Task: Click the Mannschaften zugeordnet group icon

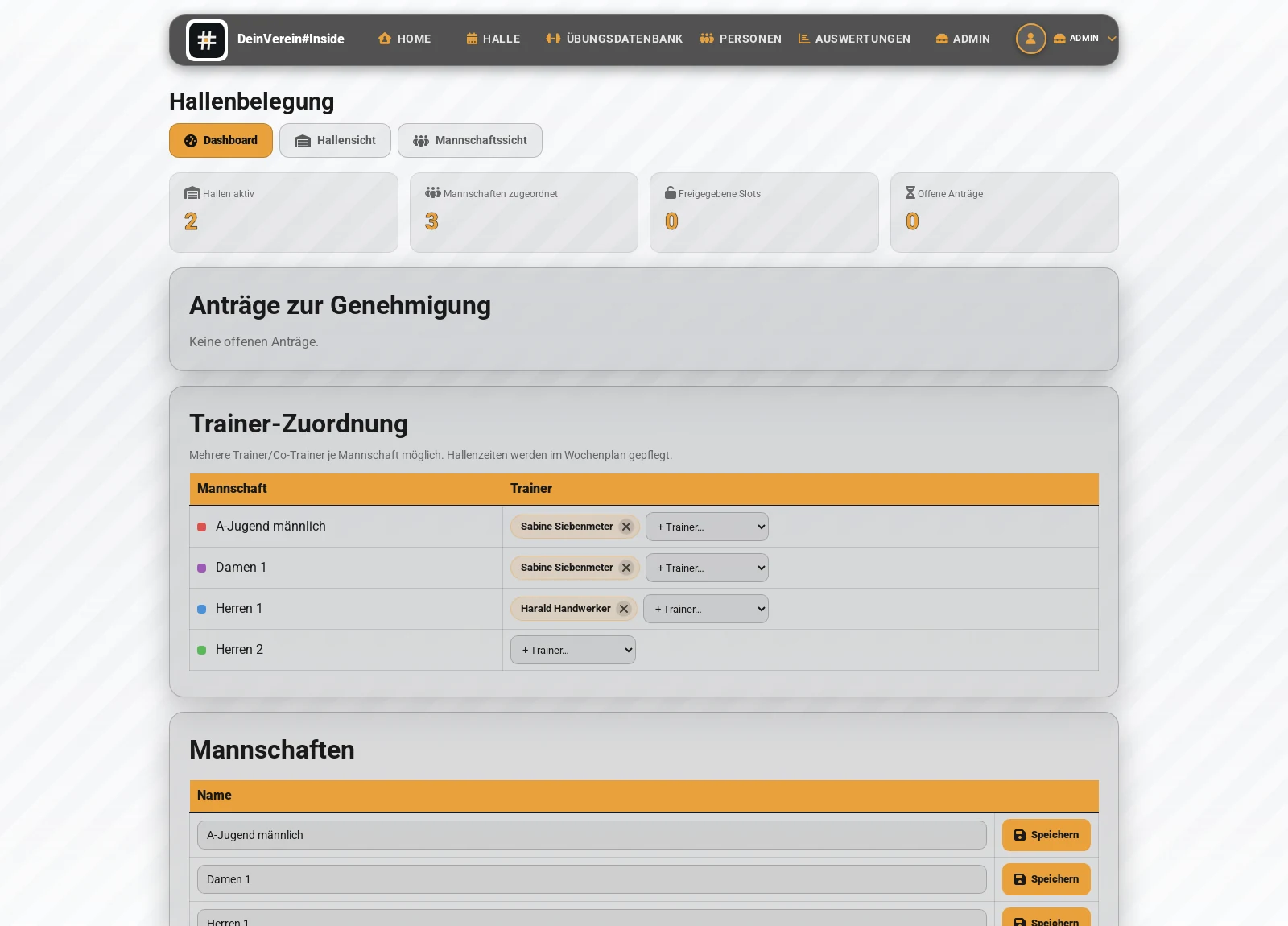Action: (x=433, y=193)
